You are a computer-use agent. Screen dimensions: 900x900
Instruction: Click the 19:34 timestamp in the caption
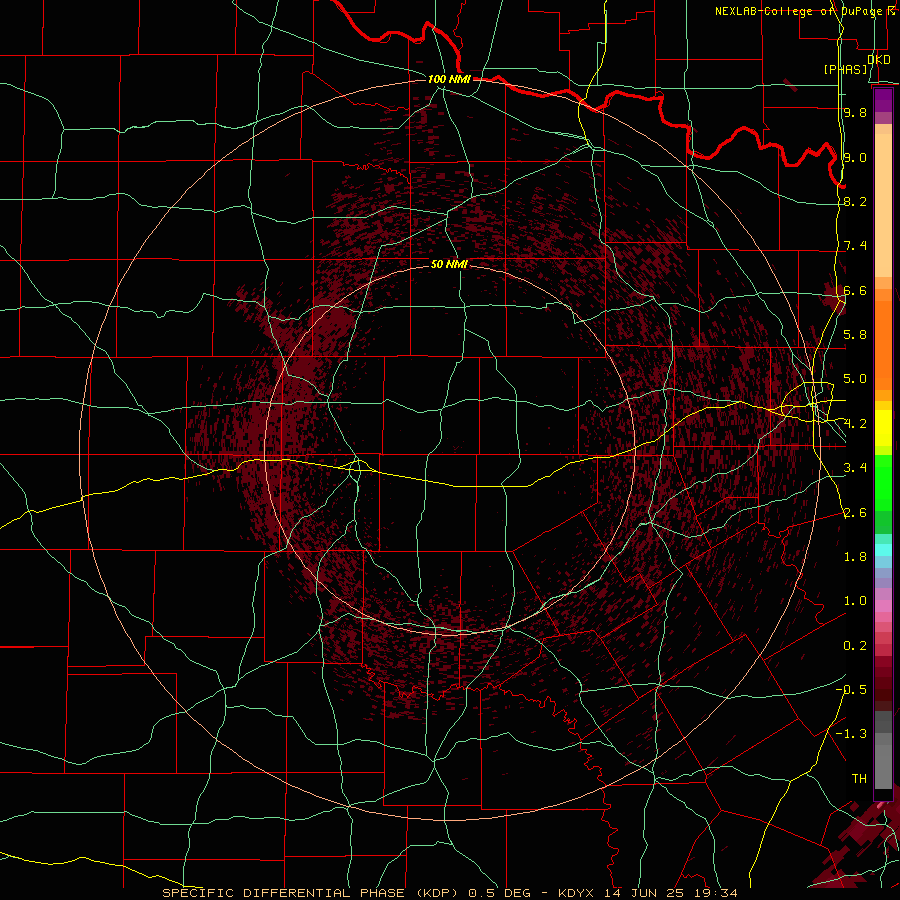718,893
